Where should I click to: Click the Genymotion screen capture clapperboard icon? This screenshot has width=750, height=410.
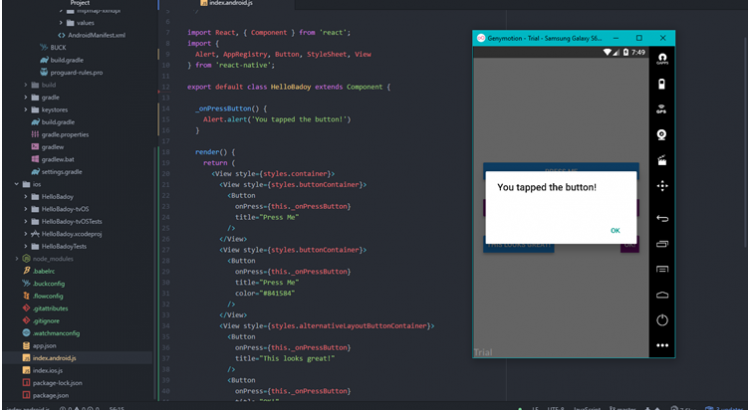coord(661,160)
